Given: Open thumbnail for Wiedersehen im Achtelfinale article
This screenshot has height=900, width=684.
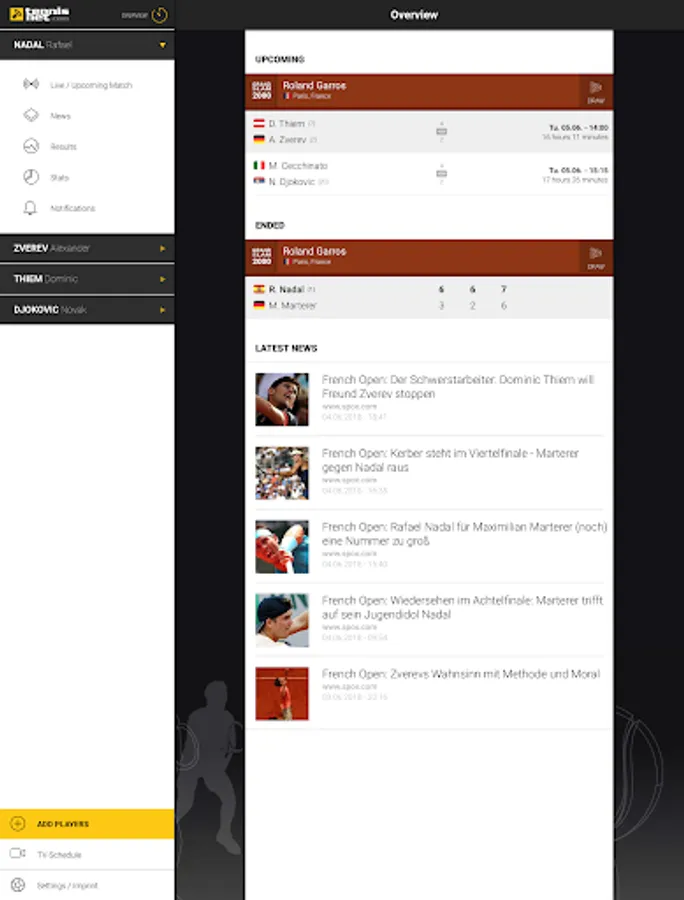Looking at the screenshot, I should (x=282, y=620).
